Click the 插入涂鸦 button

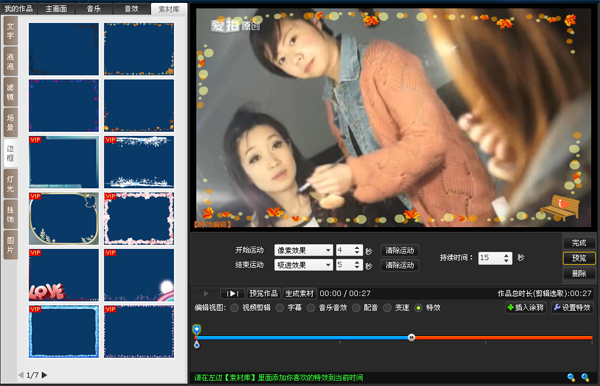[x=526, y=307]
